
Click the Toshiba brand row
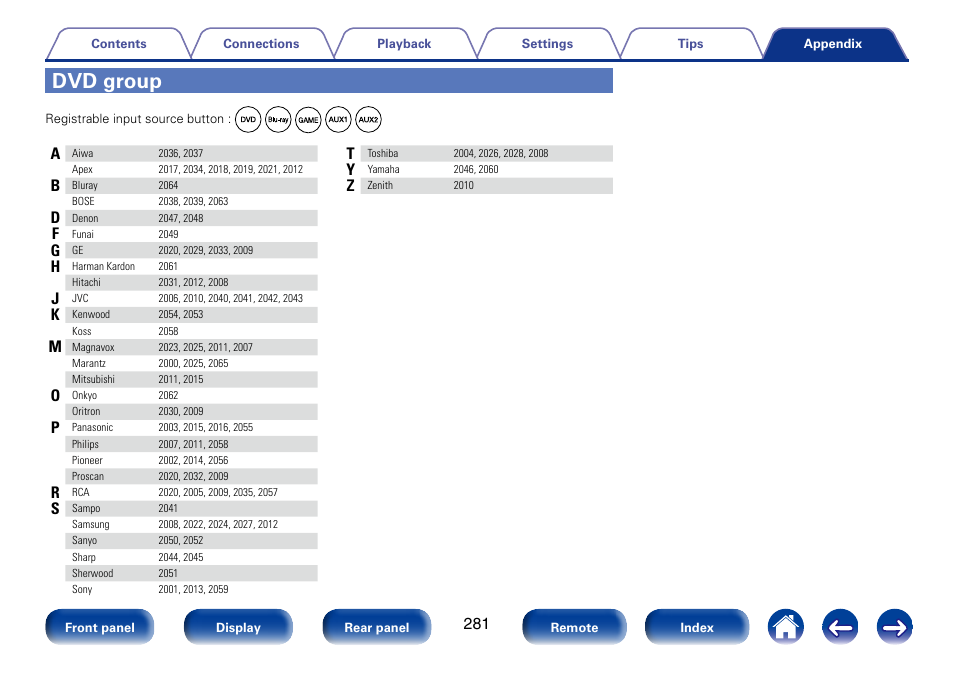486,153
